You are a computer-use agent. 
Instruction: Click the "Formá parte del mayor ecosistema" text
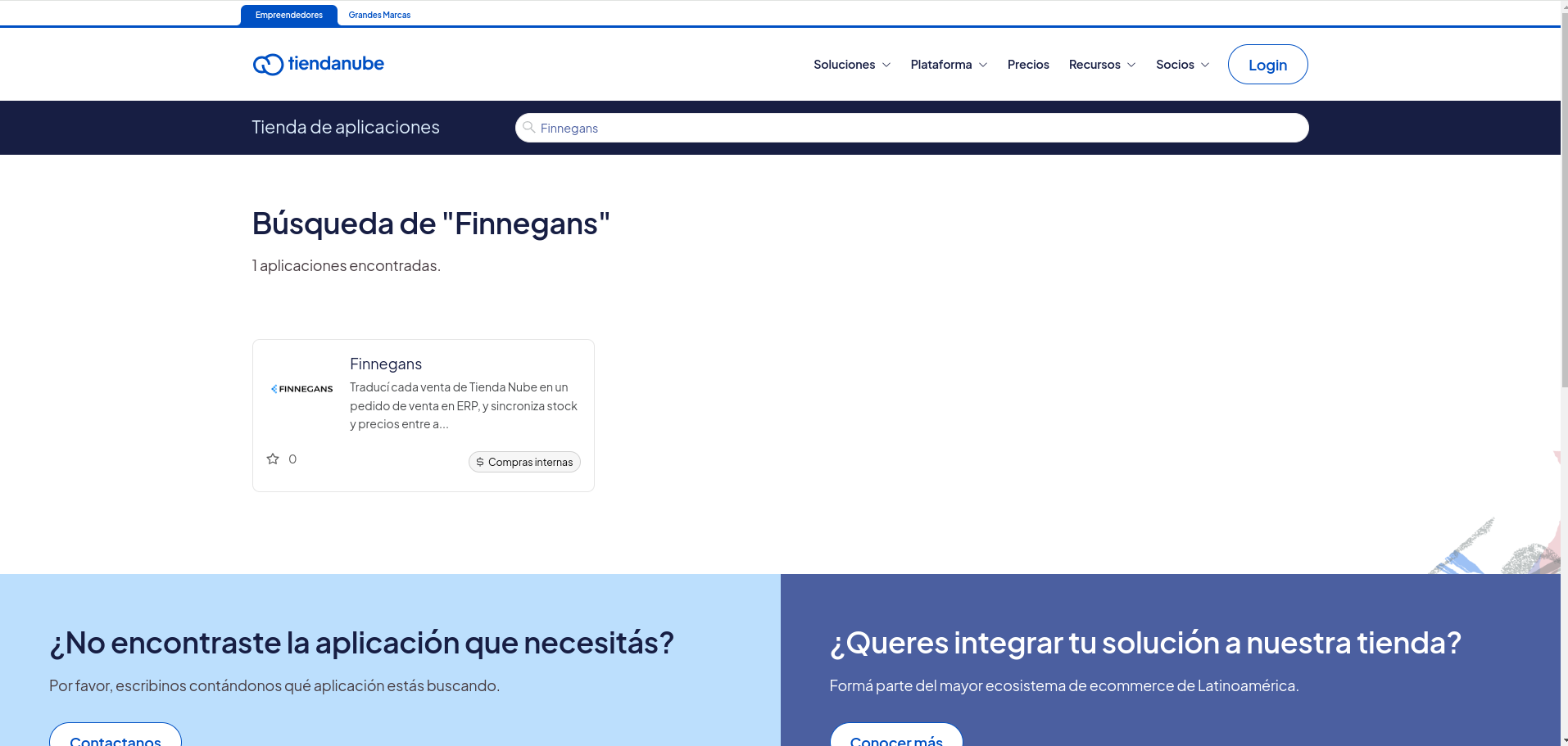coord(1064,685)
